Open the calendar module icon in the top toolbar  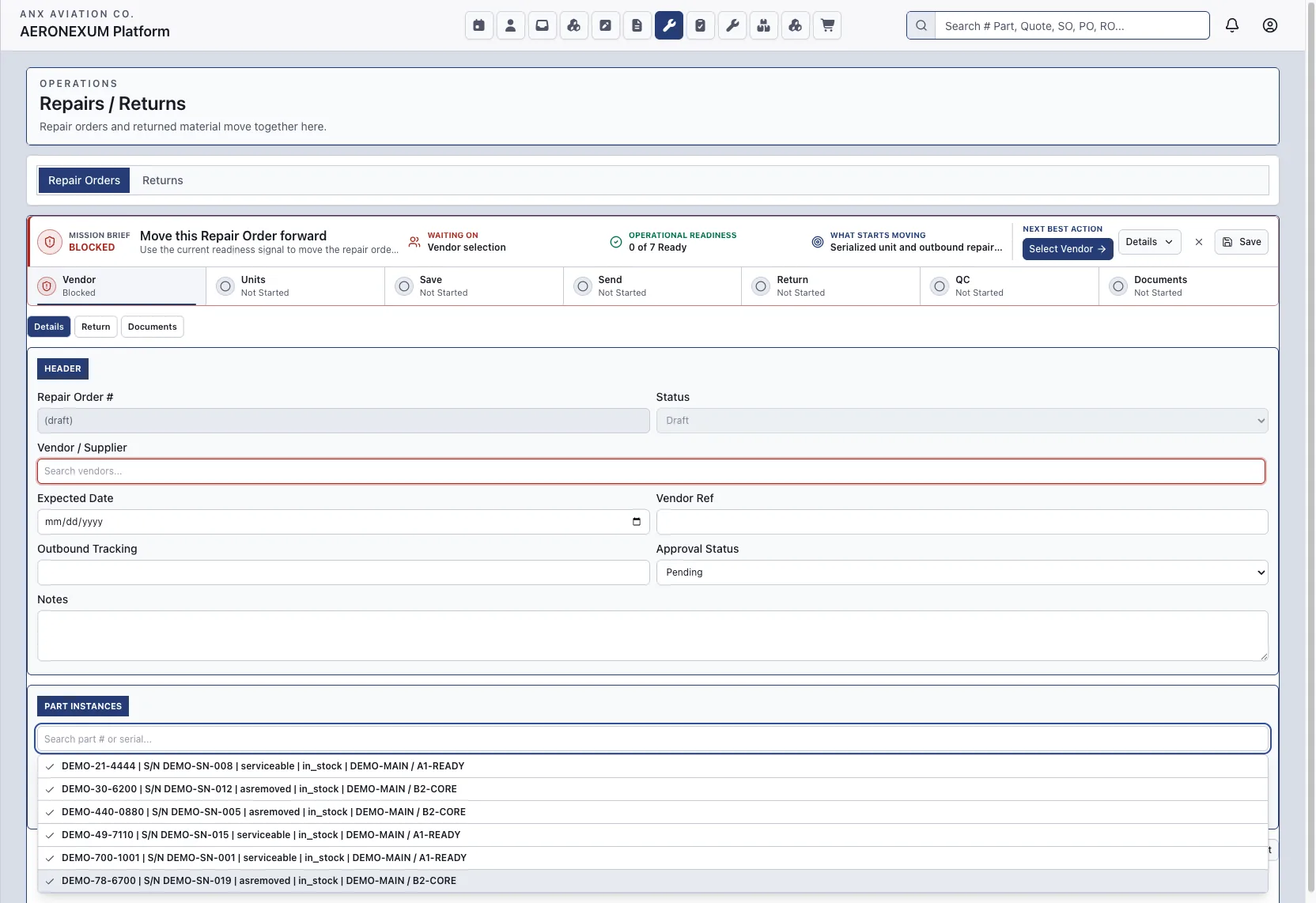479,25
